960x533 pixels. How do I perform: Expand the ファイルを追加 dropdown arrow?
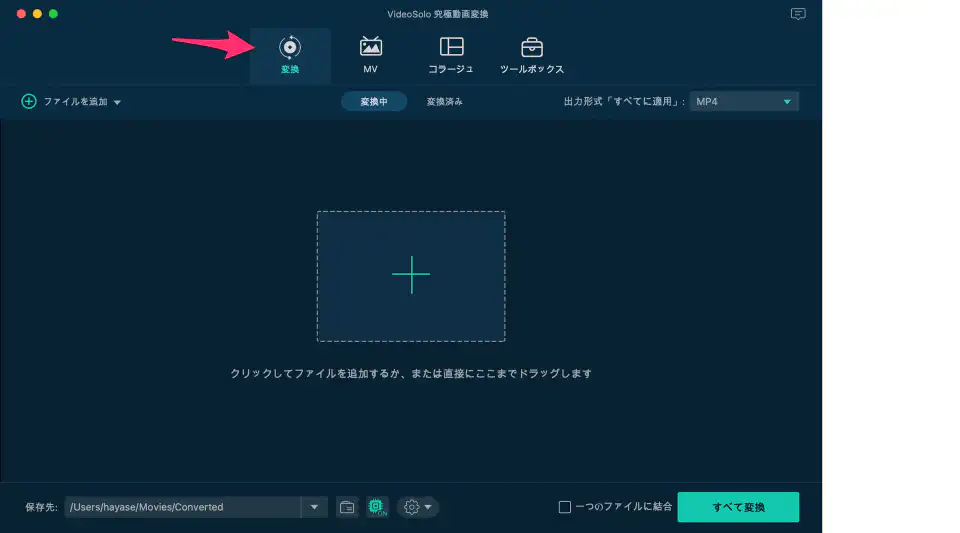coord(117,102)
